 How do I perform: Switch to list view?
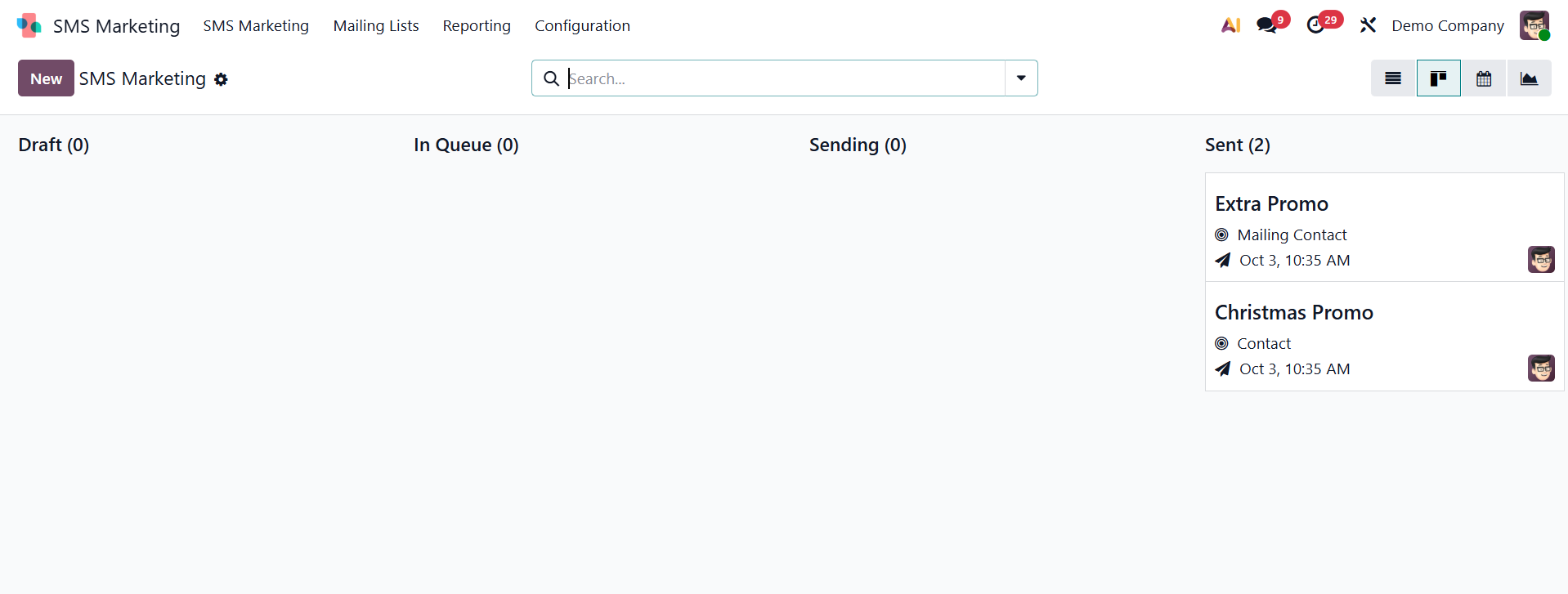[1393, 78]
